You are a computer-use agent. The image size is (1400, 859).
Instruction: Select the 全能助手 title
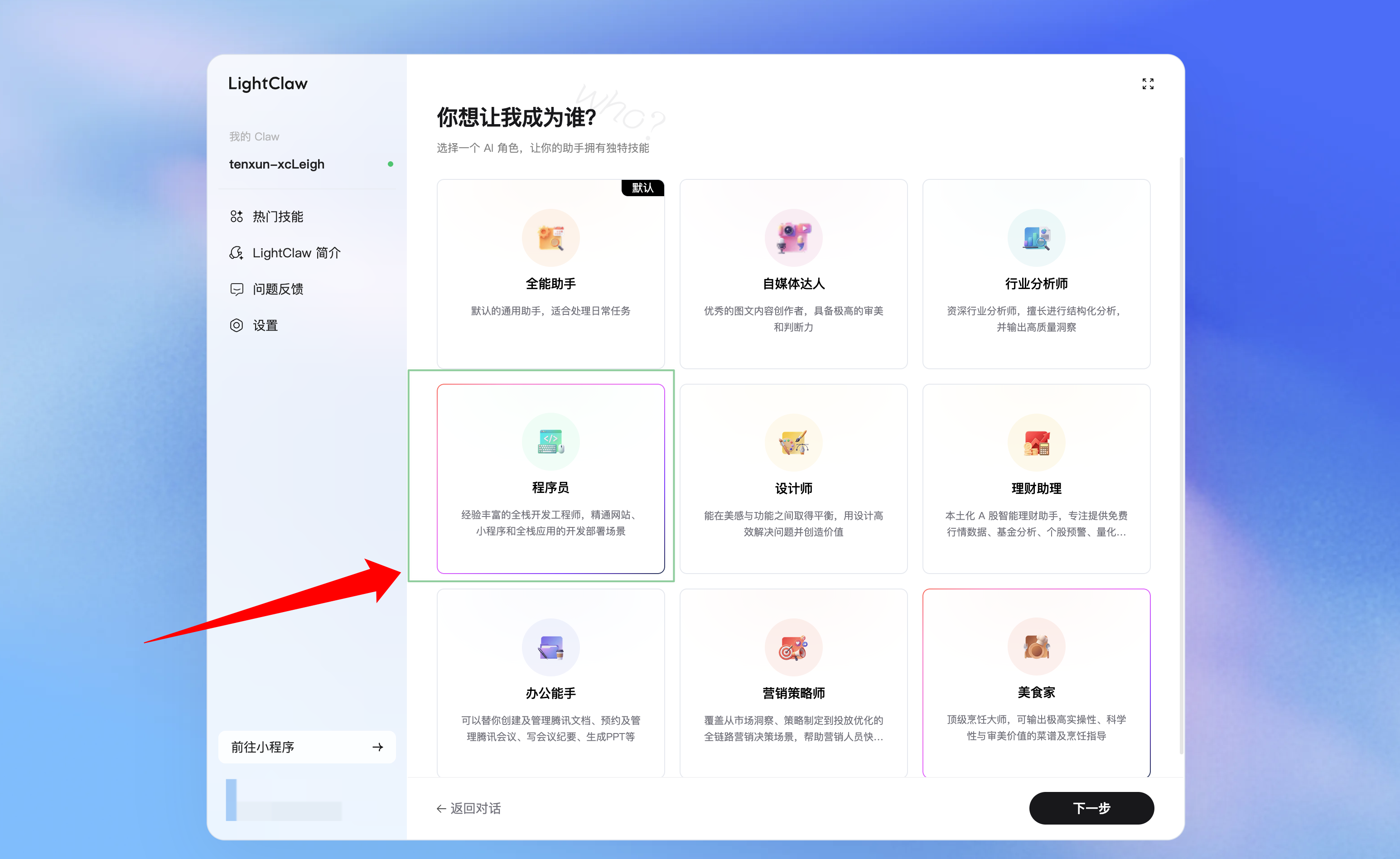point(550,284)
